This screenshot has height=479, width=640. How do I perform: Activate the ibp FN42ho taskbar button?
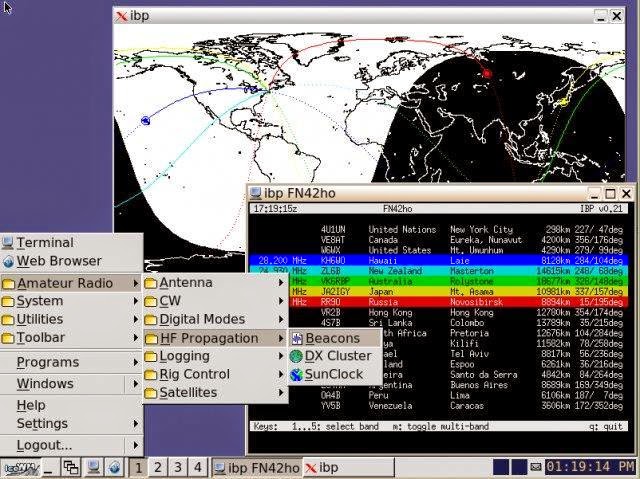(257, 468)
